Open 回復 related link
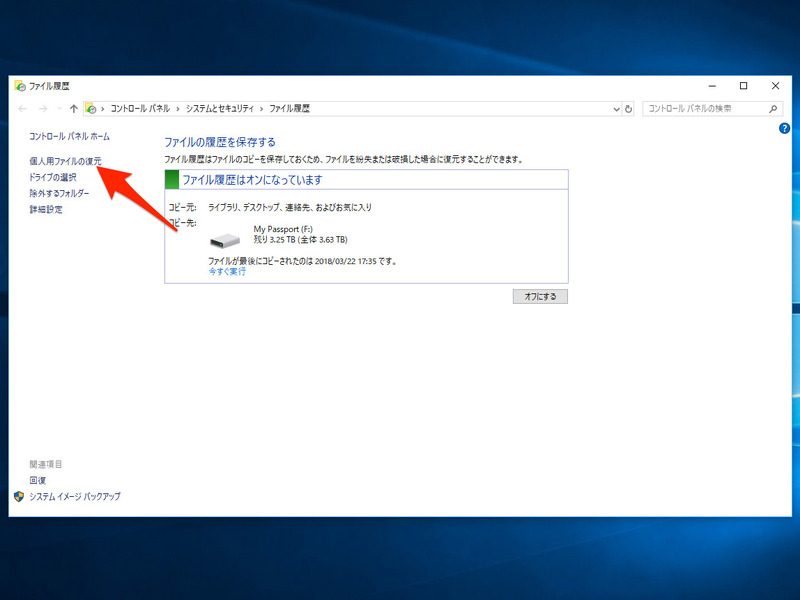The width and height of the screenshot is (800, 600). coord(38,480)
